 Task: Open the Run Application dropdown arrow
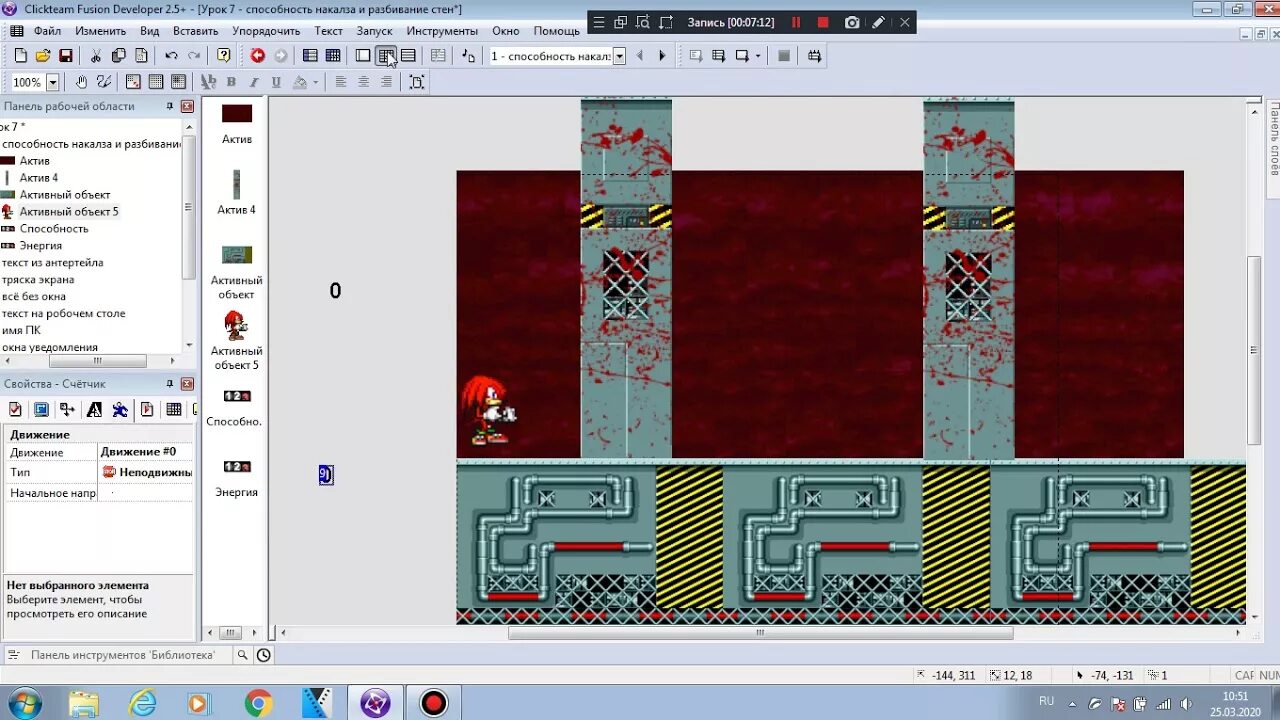point(758,56)
